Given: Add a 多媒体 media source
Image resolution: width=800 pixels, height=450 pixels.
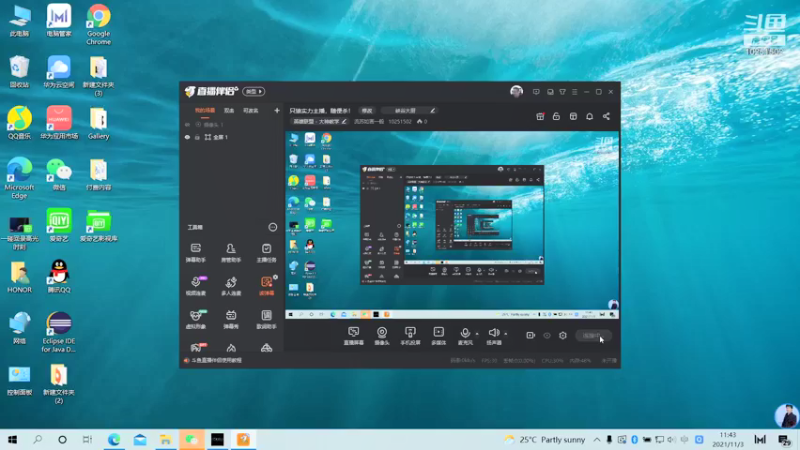Looking at the screenshot, I should [x=438, y=336].
